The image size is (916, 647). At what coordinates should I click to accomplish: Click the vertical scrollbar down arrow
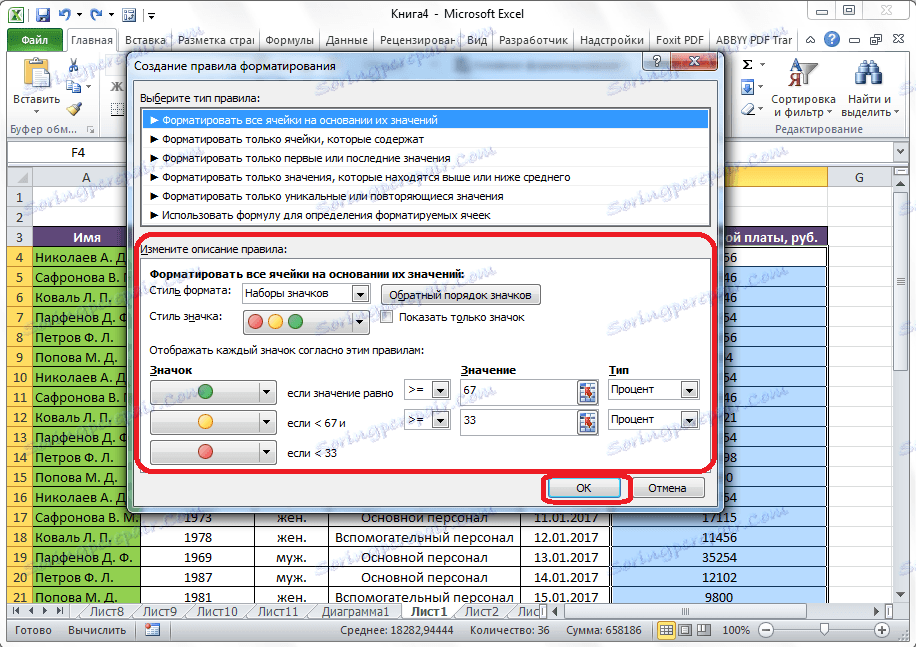900,593
